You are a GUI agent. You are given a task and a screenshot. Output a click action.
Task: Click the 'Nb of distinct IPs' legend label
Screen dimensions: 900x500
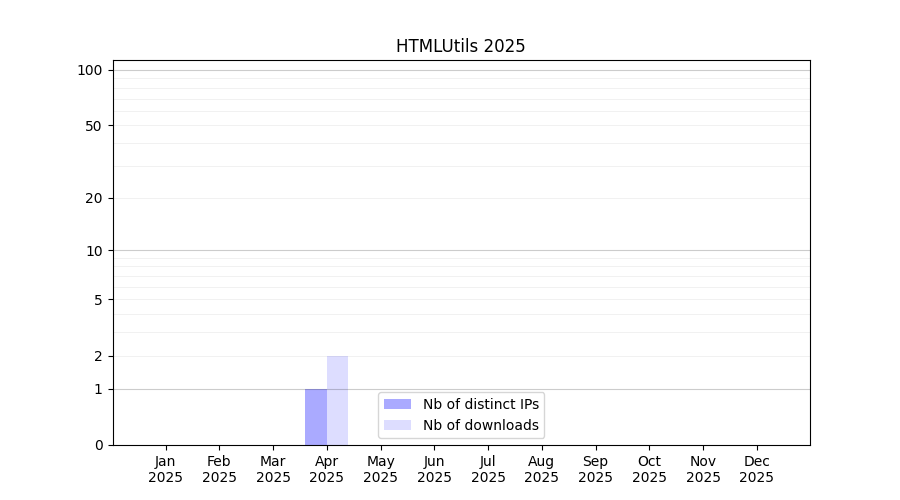[480, 404]
